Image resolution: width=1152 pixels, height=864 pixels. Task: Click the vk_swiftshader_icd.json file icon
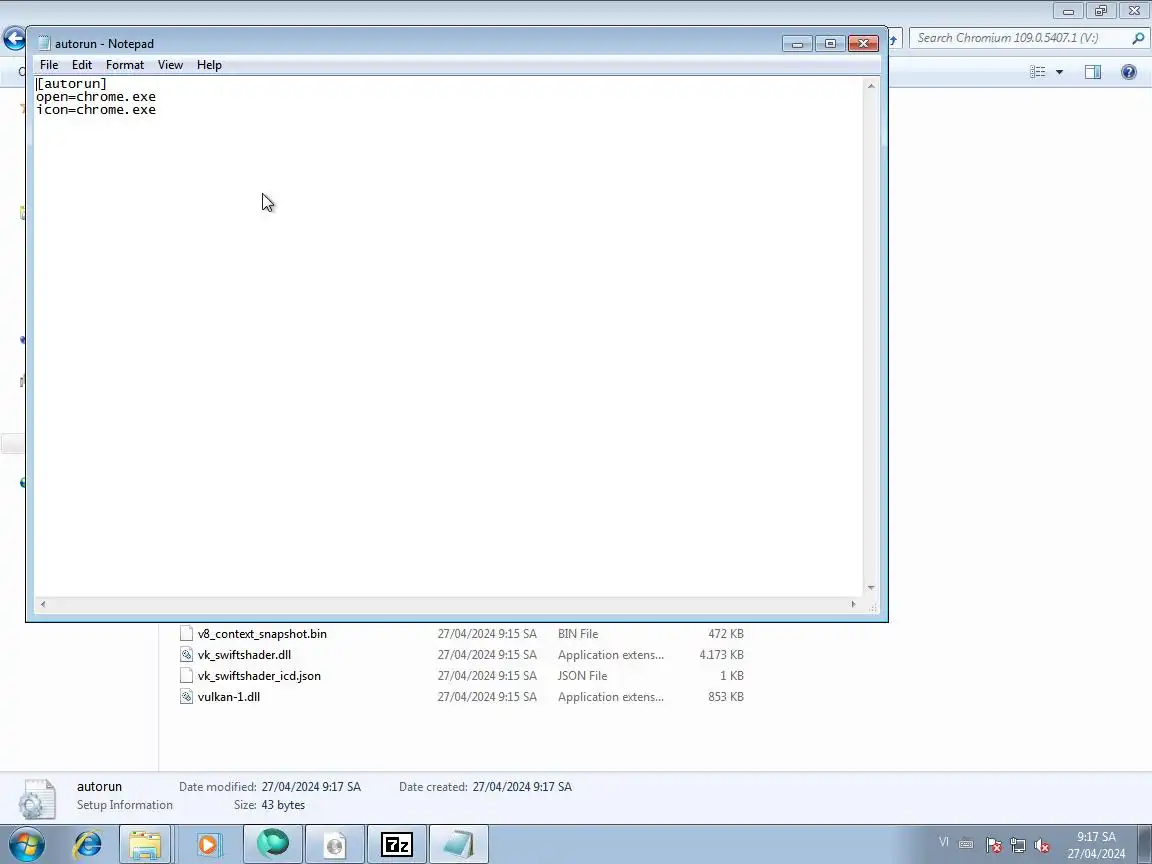pos(187,676)
